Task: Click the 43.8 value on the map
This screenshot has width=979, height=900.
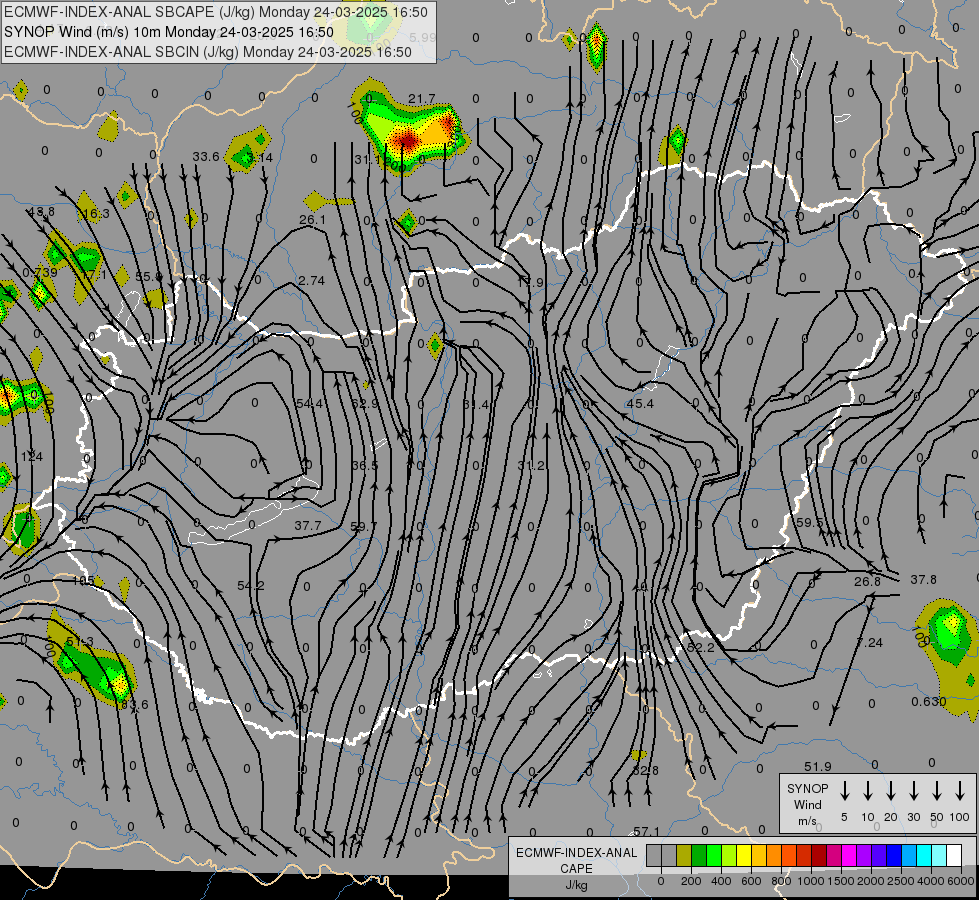Action: click(x=41, y=211)
